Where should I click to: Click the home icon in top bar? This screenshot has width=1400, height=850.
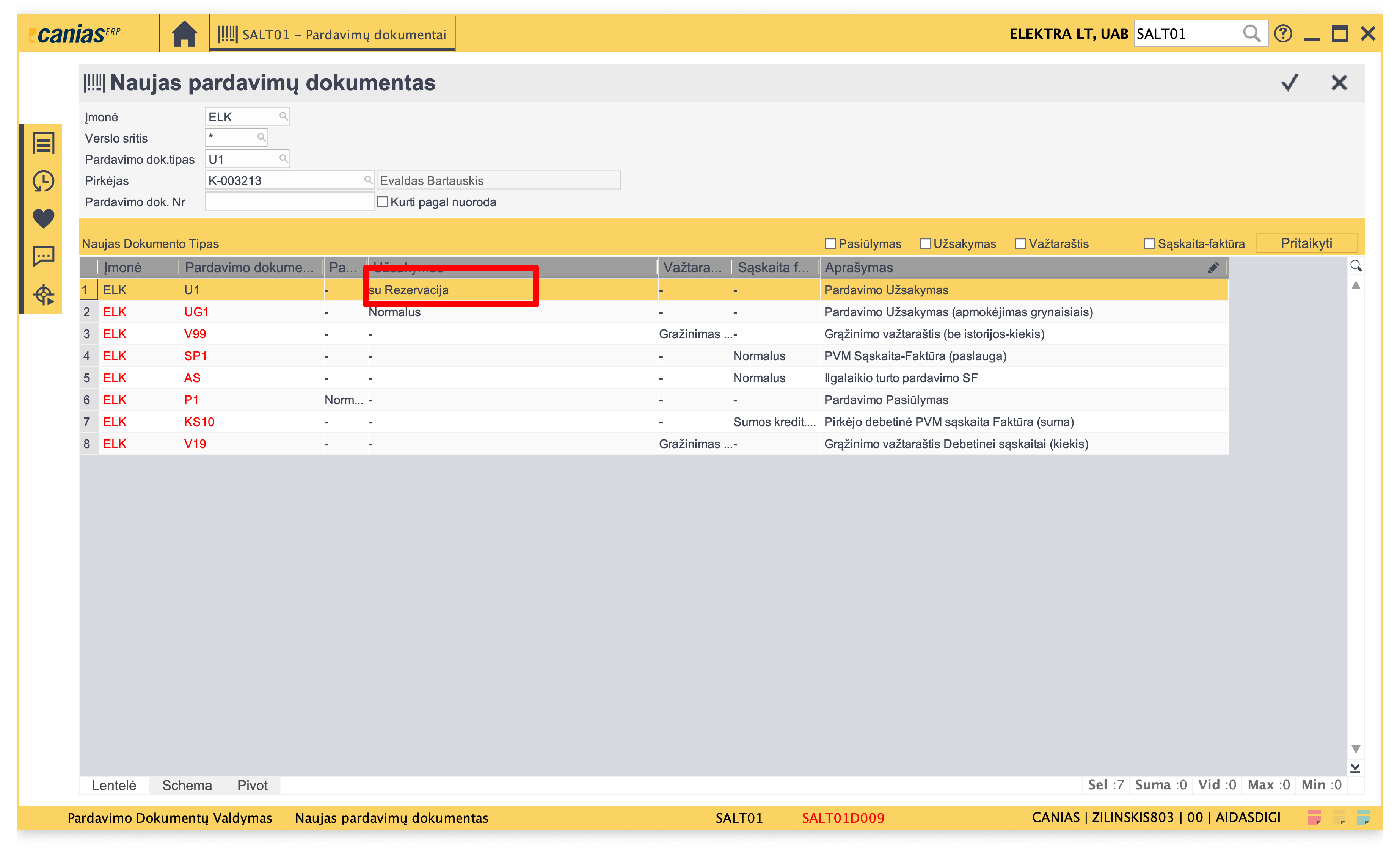point(184,34)
